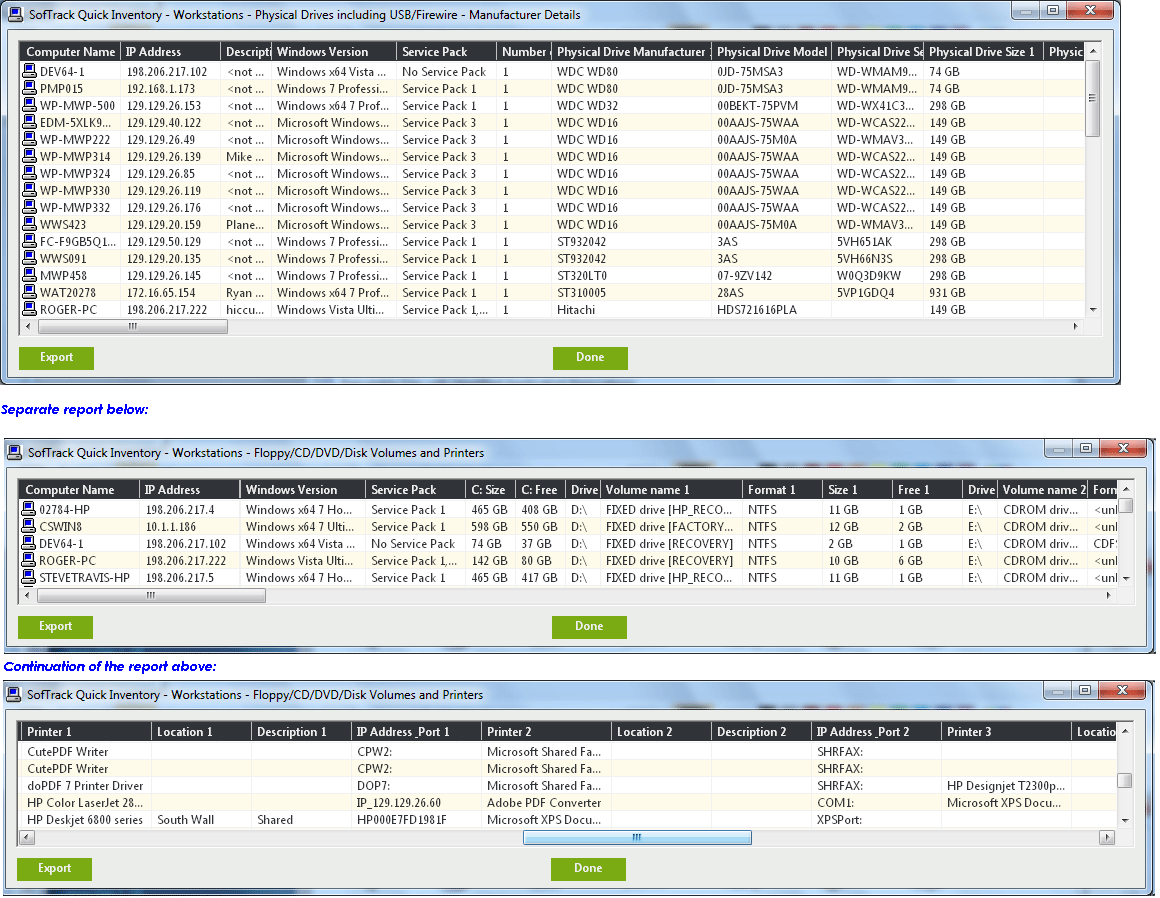
Task: Click the computer icon next to WAT20278
Action: tap(31, 293)
